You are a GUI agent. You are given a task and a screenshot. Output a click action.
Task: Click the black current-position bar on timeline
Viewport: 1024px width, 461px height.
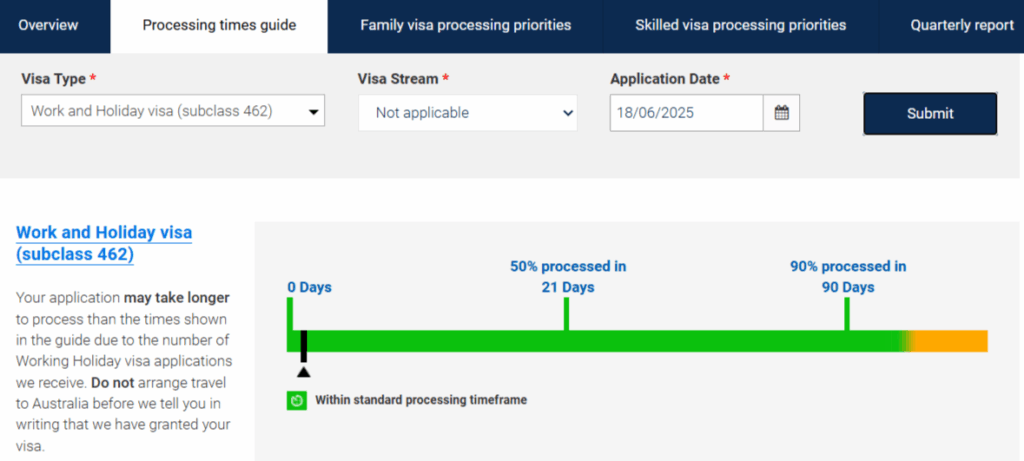point(304,345)
